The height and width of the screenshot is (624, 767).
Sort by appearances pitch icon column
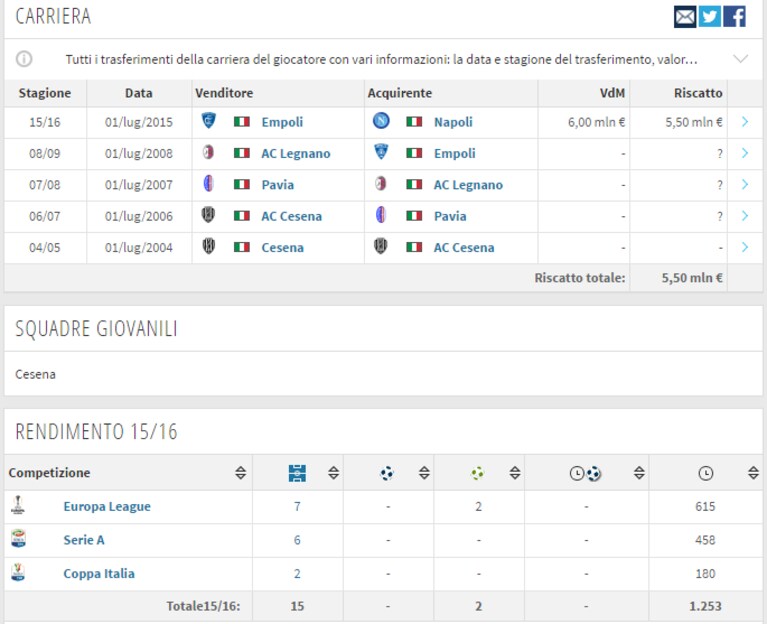pos(333,473)
